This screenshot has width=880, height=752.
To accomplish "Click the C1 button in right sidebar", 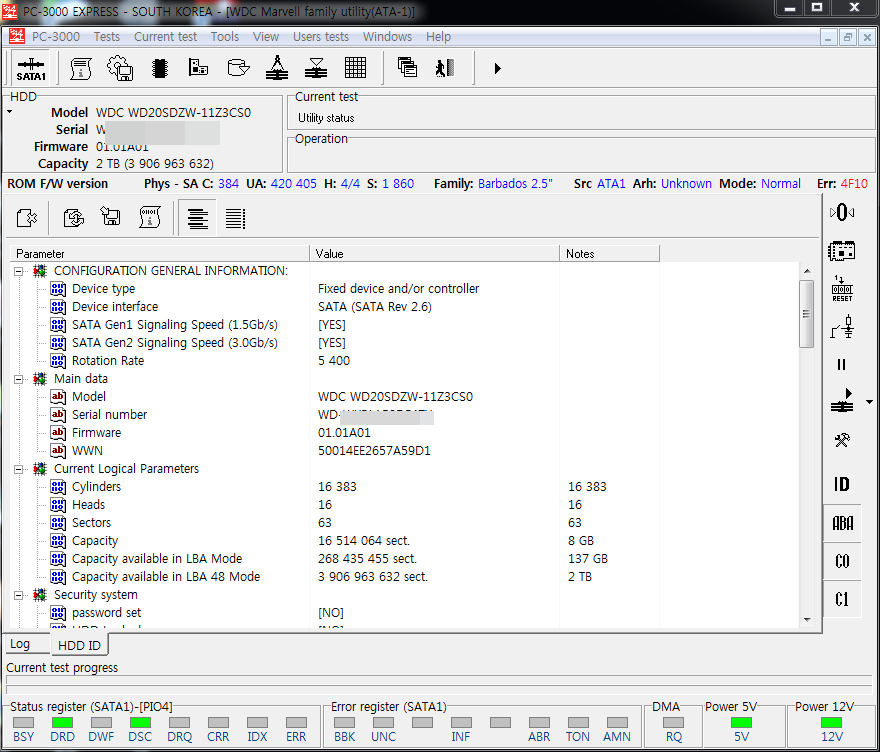I will (842, 599).
